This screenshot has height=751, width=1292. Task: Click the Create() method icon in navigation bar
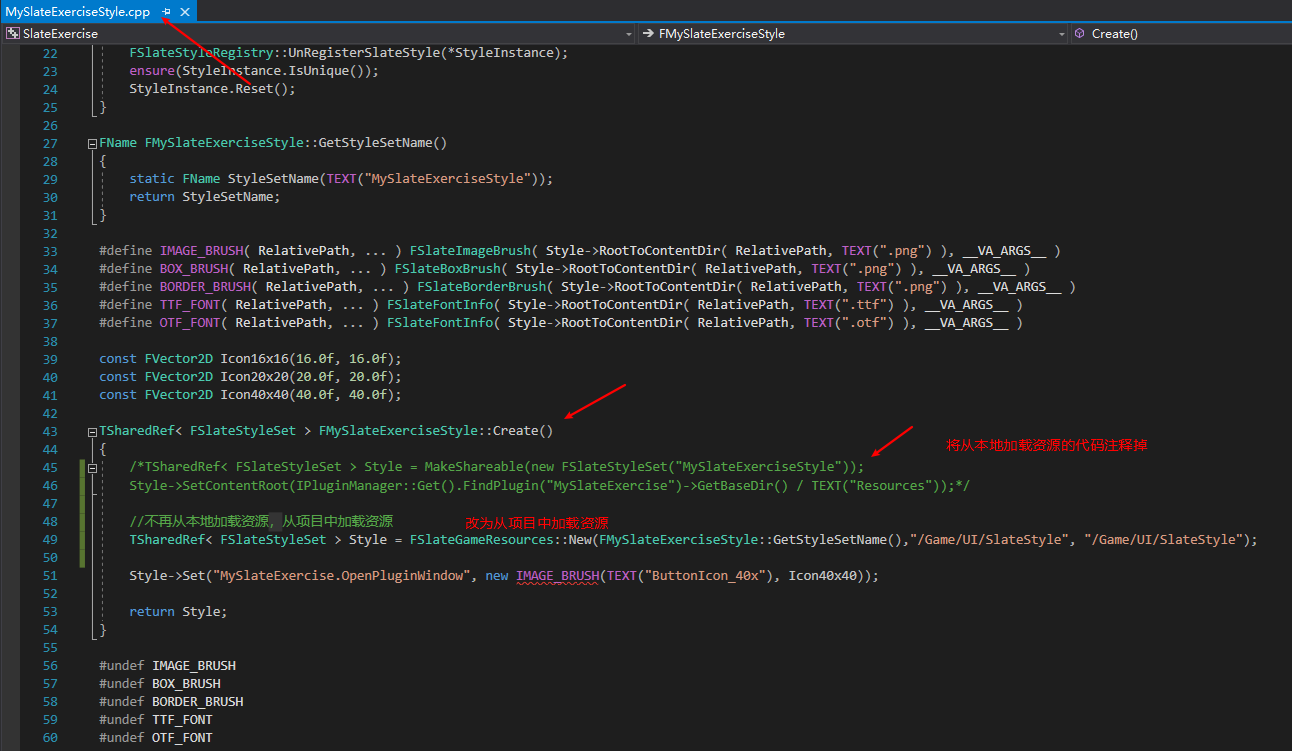coord(1080,33)
